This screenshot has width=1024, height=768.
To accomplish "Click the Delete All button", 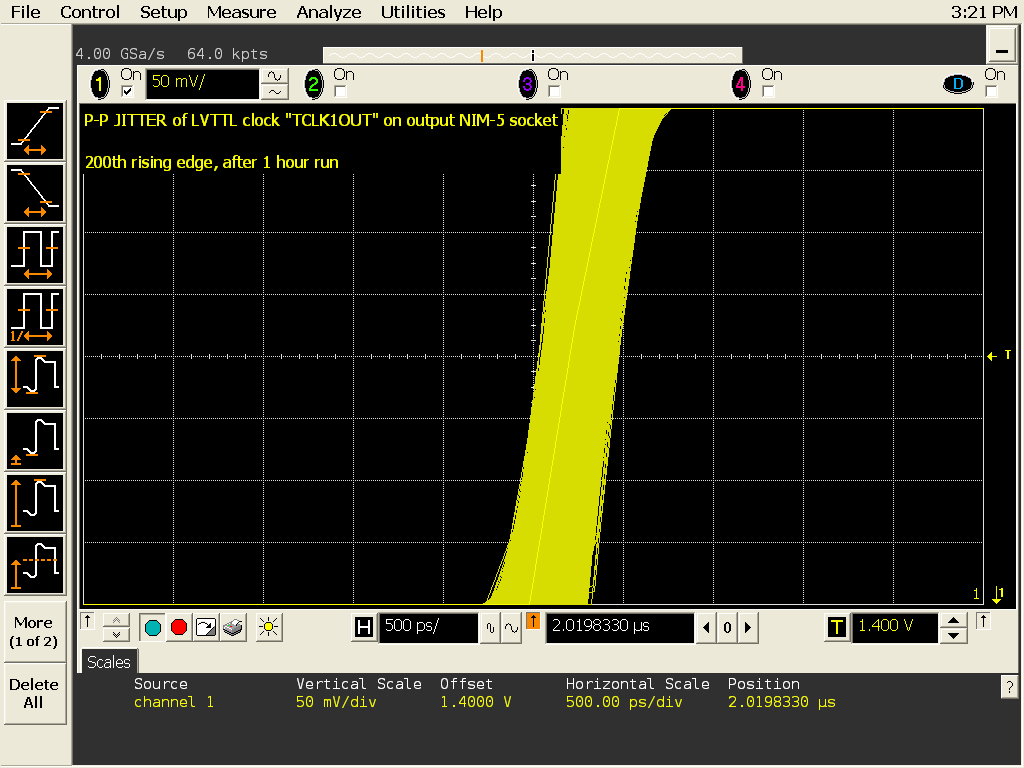I will [x=34, y=694].
